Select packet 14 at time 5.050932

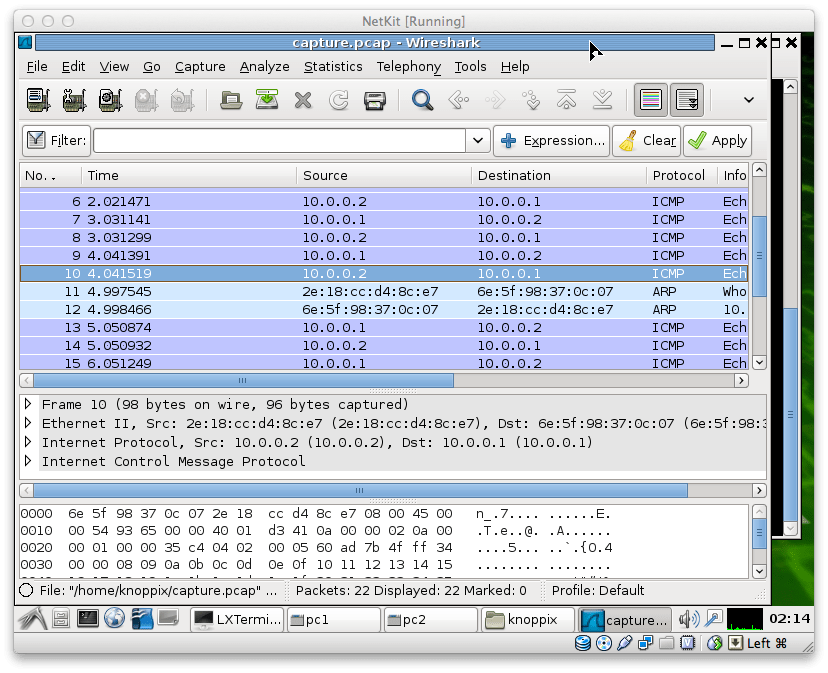tap(384, 345)
